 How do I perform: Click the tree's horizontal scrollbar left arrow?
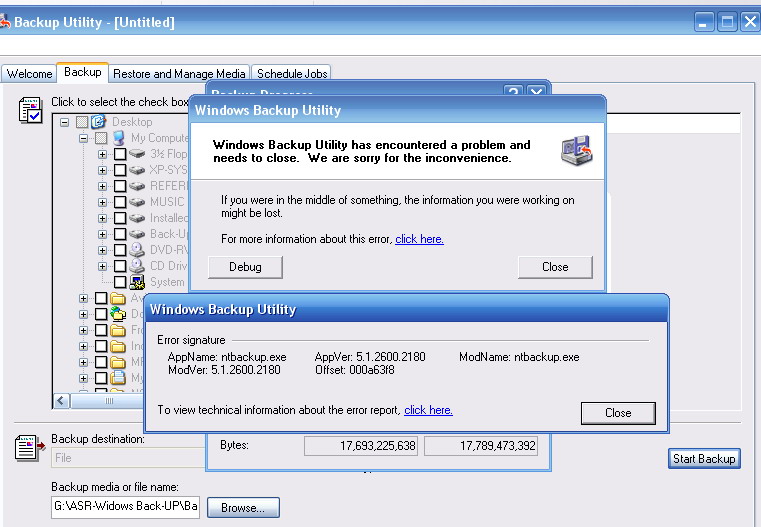click(61, 401)
